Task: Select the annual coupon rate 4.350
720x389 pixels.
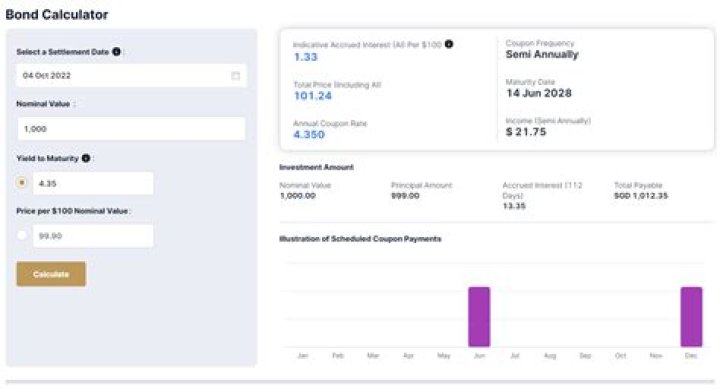Action: coord(309,135)
